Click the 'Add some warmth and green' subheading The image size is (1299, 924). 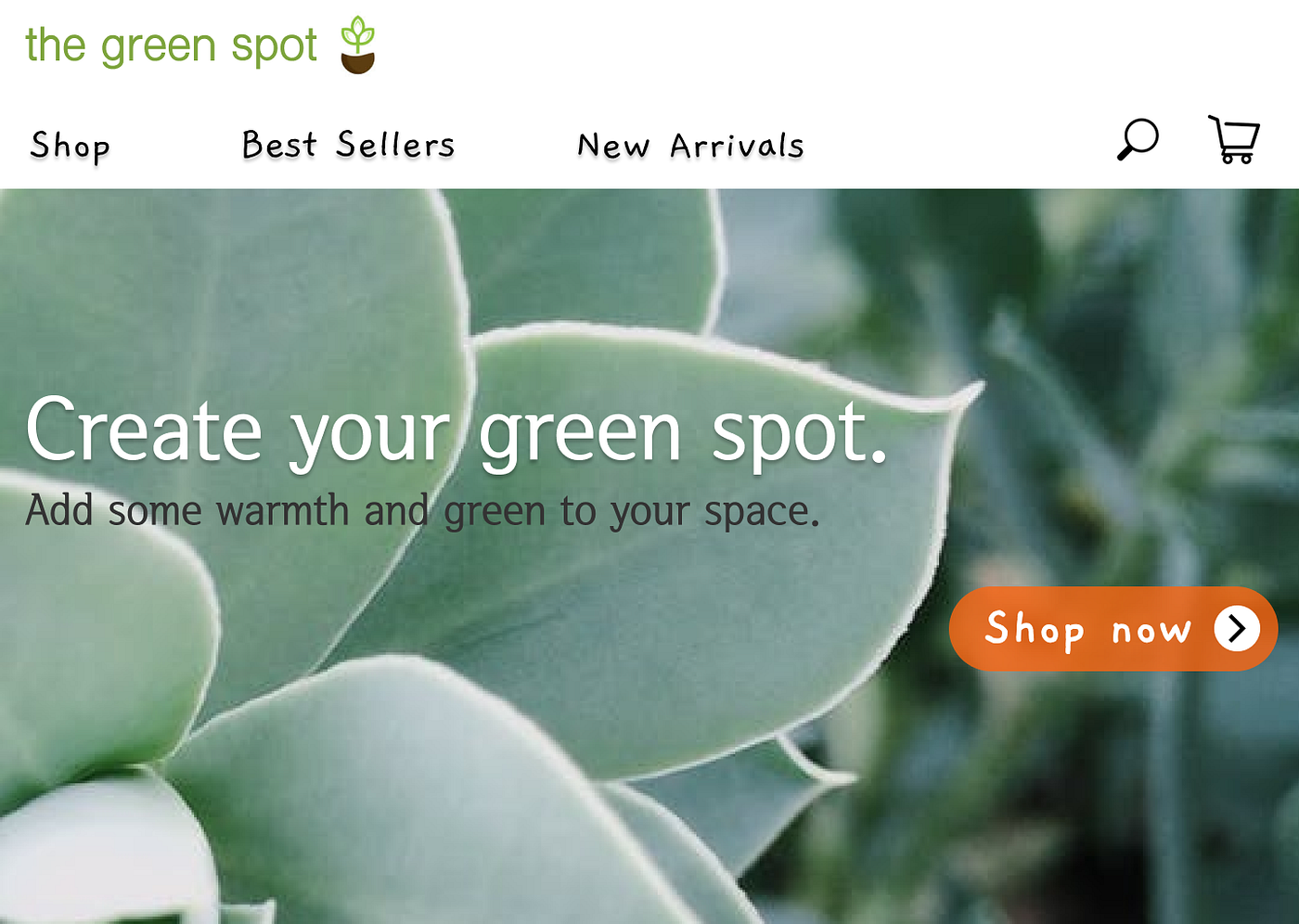[422, 511]
